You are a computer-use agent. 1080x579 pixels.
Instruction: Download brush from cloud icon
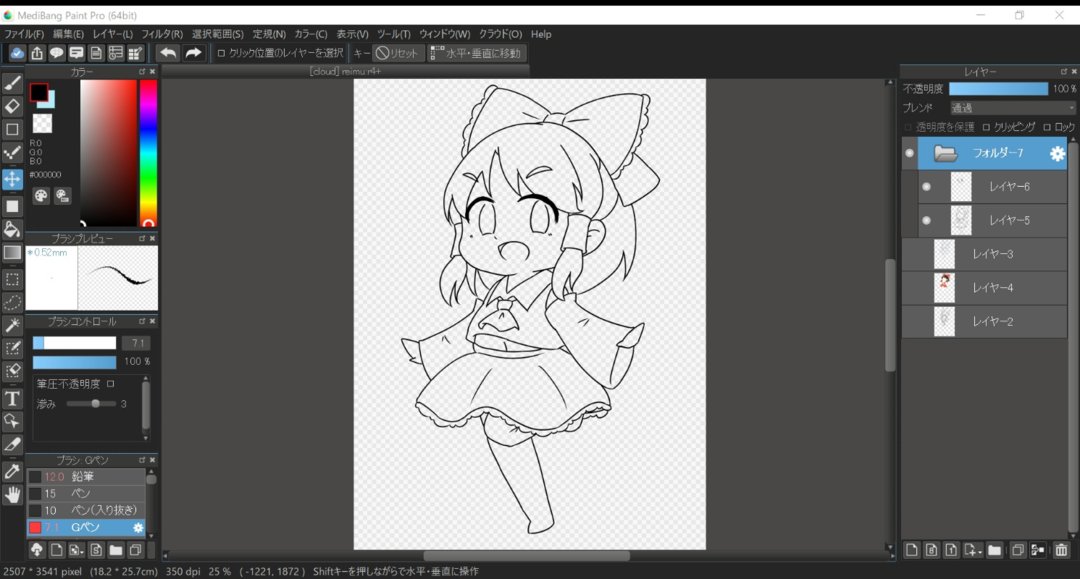[x=37, y=549]
